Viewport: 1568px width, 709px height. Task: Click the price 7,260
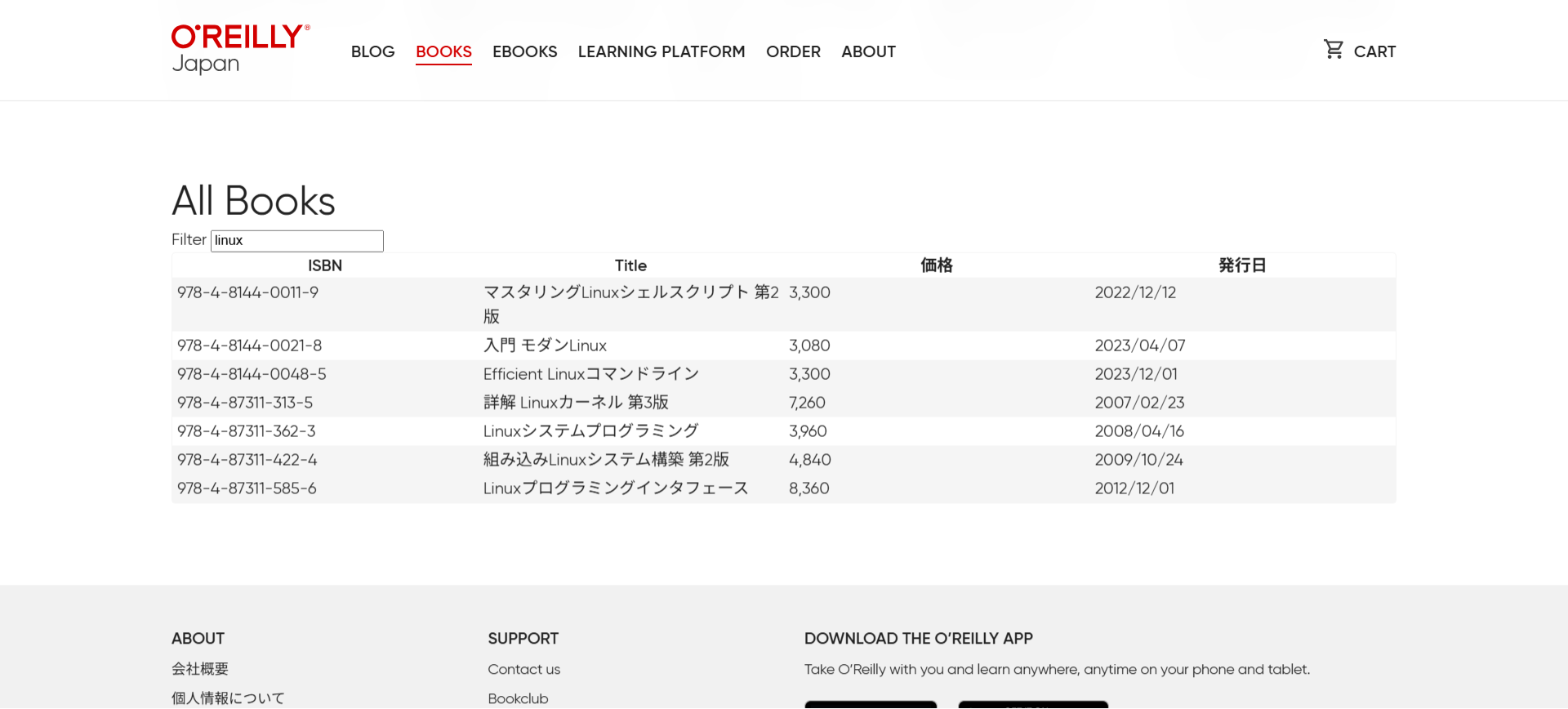(807, 403)
